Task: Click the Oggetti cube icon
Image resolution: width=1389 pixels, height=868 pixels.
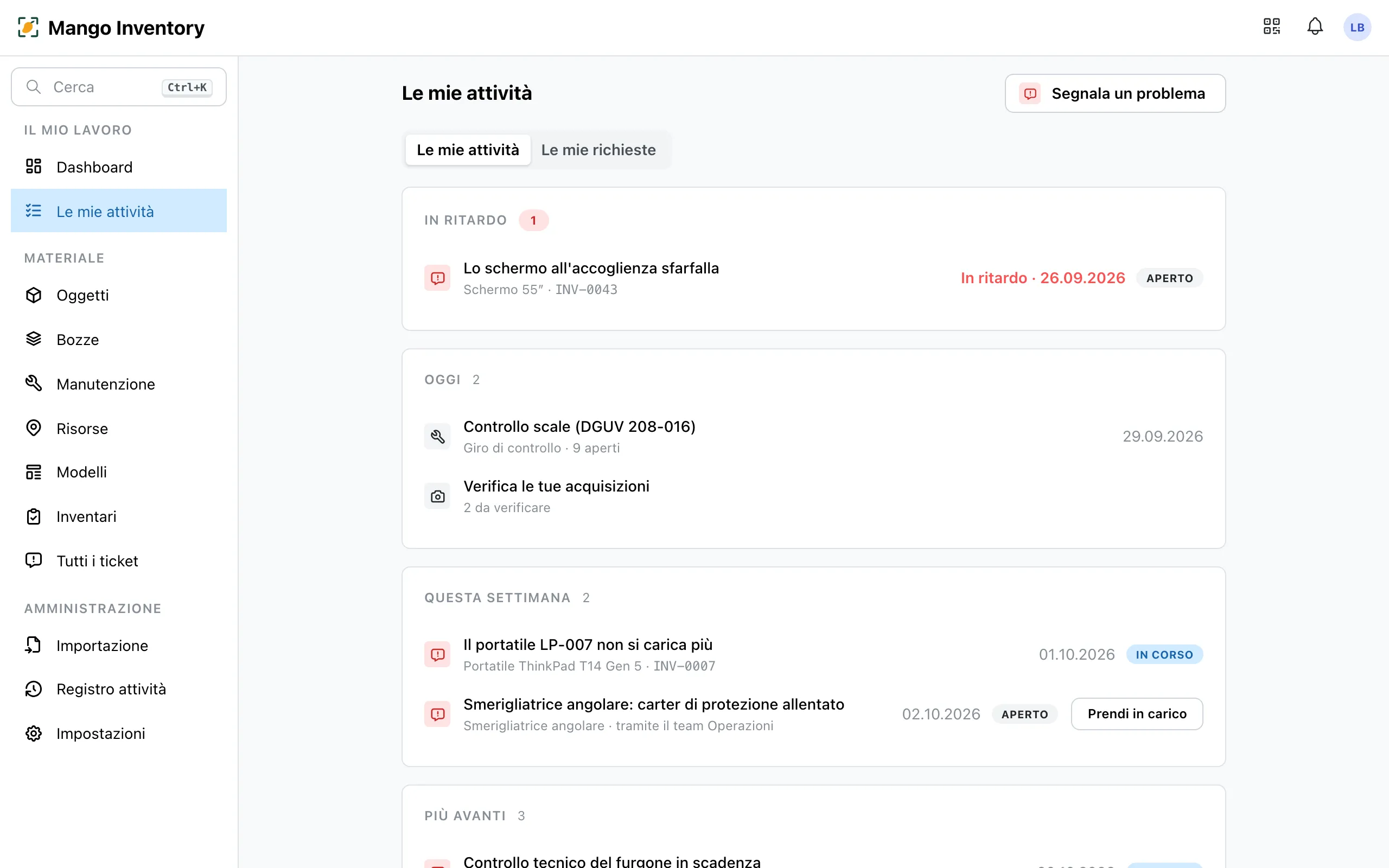Action: (33, 295)
